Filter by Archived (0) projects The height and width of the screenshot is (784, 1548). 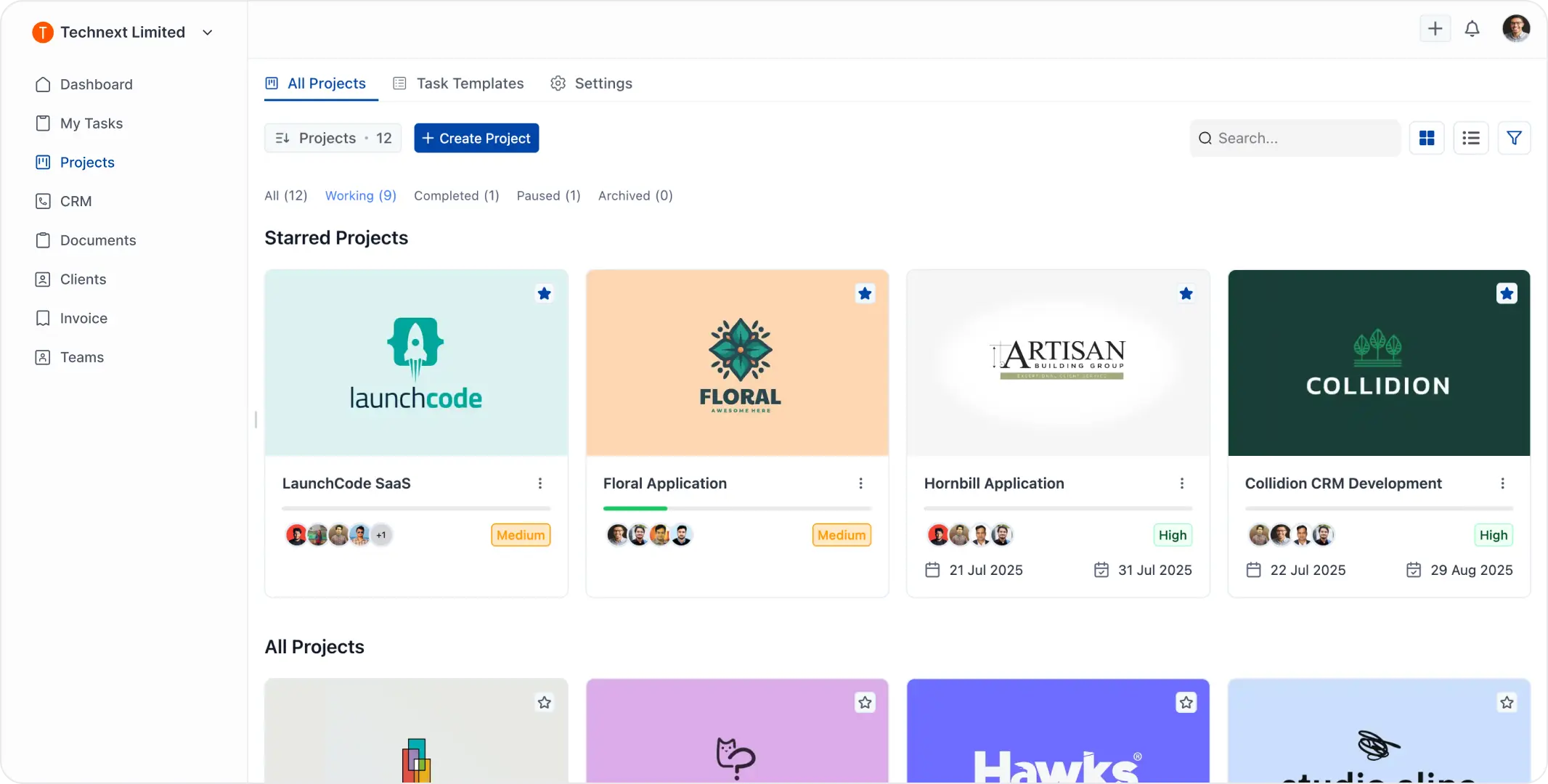point(635,195)
